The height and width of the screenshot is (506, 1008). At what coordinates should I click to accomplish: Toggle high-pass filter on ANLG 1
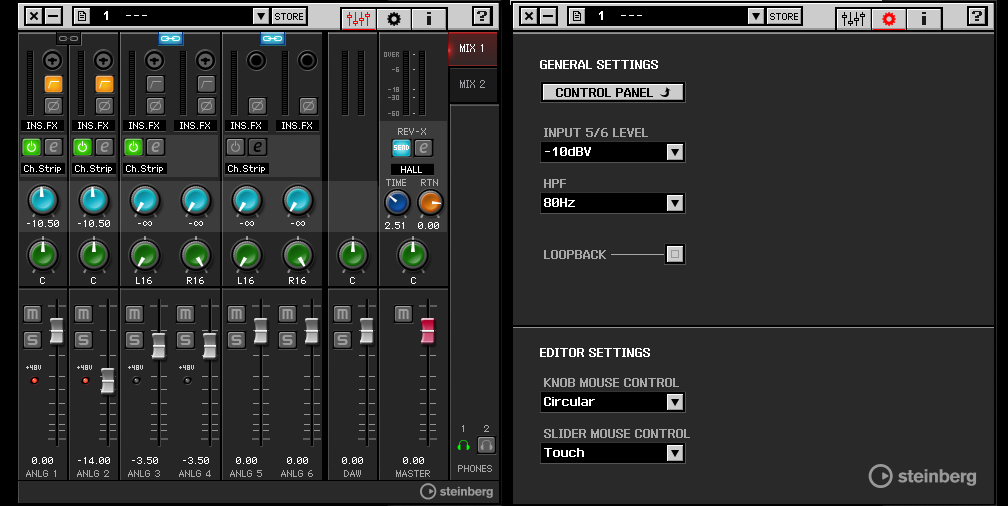click(x=53, y=84)
